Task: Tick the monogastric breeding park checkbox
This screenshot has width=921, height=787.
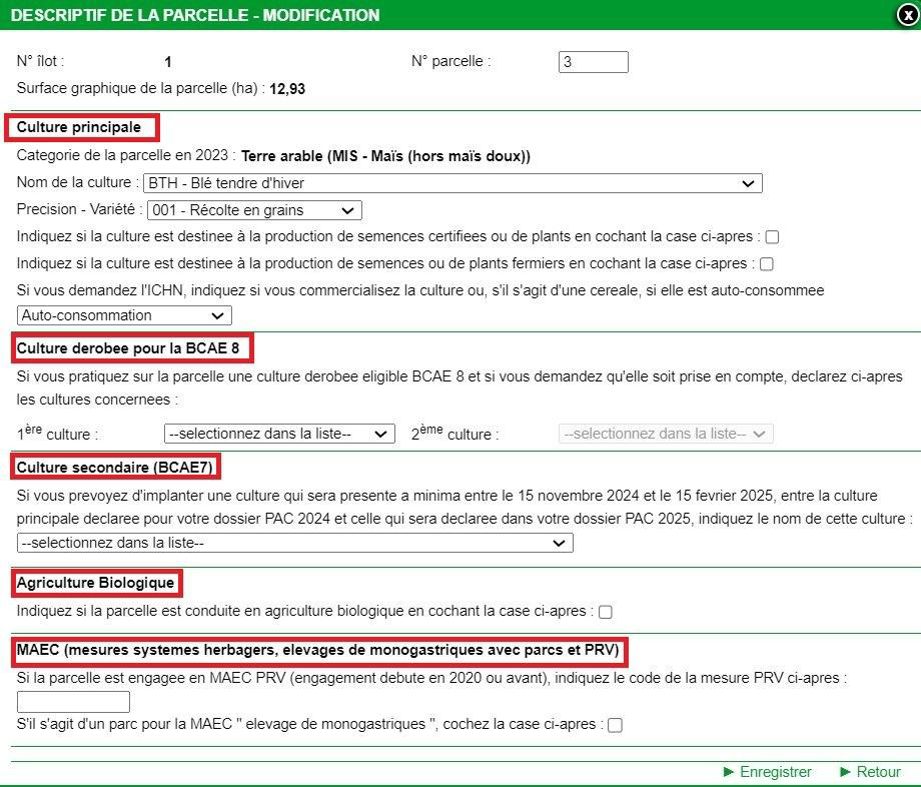Action: (615, 725)
